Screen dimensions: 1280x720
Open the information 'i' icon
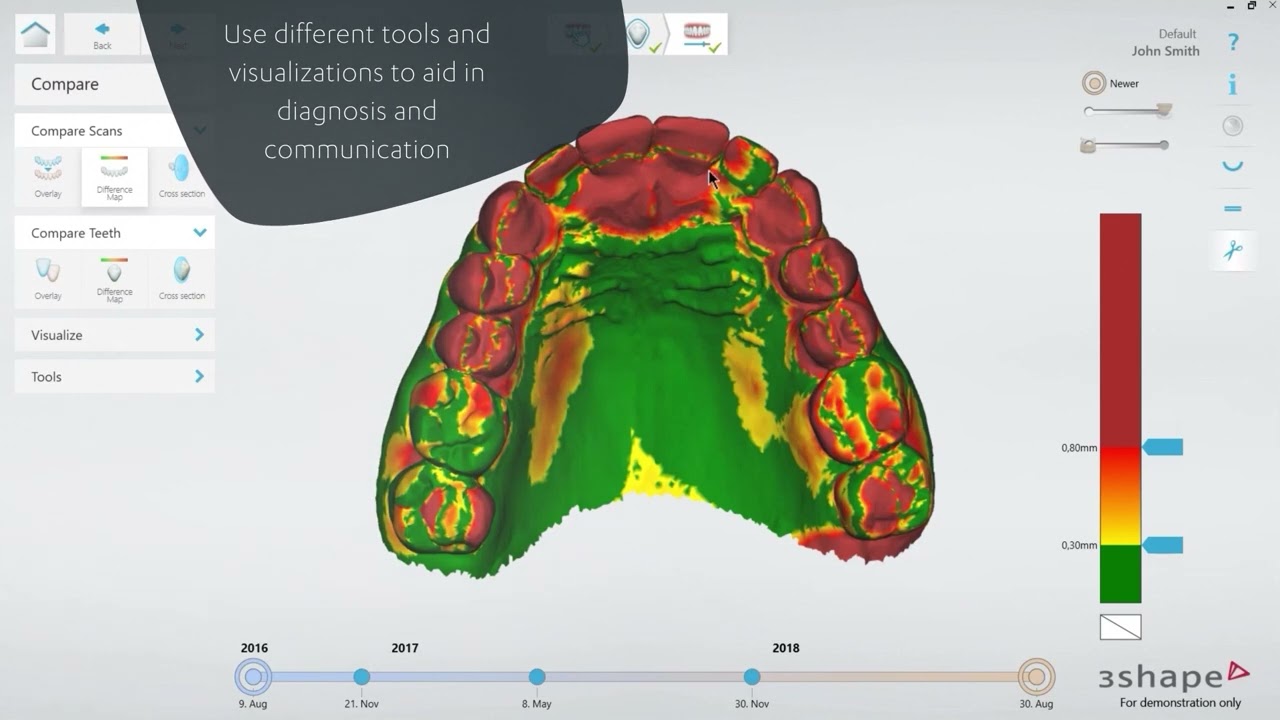point(1233,84)
